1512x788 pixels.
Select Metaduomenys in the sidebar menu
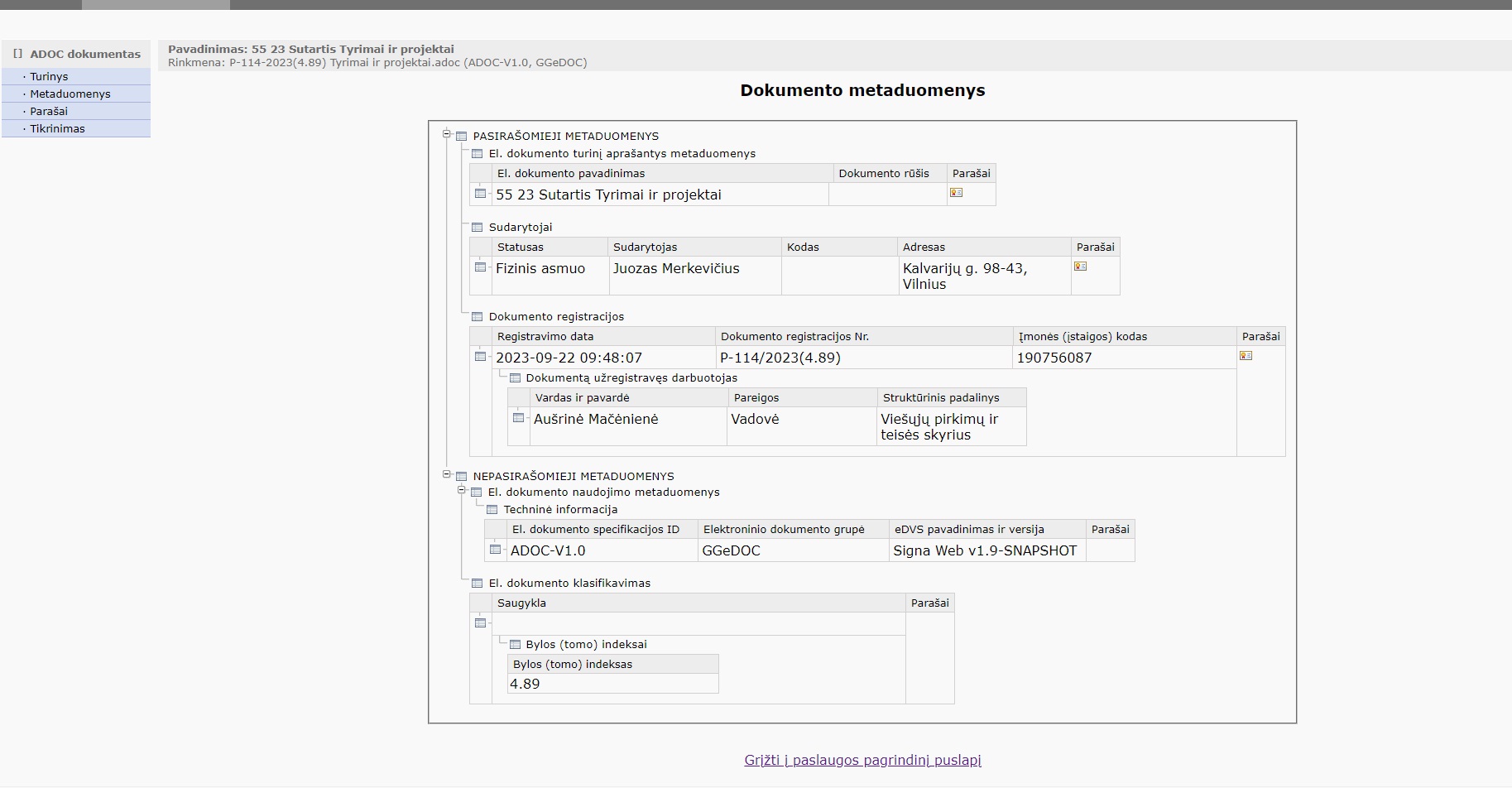(x=70, y=94)
